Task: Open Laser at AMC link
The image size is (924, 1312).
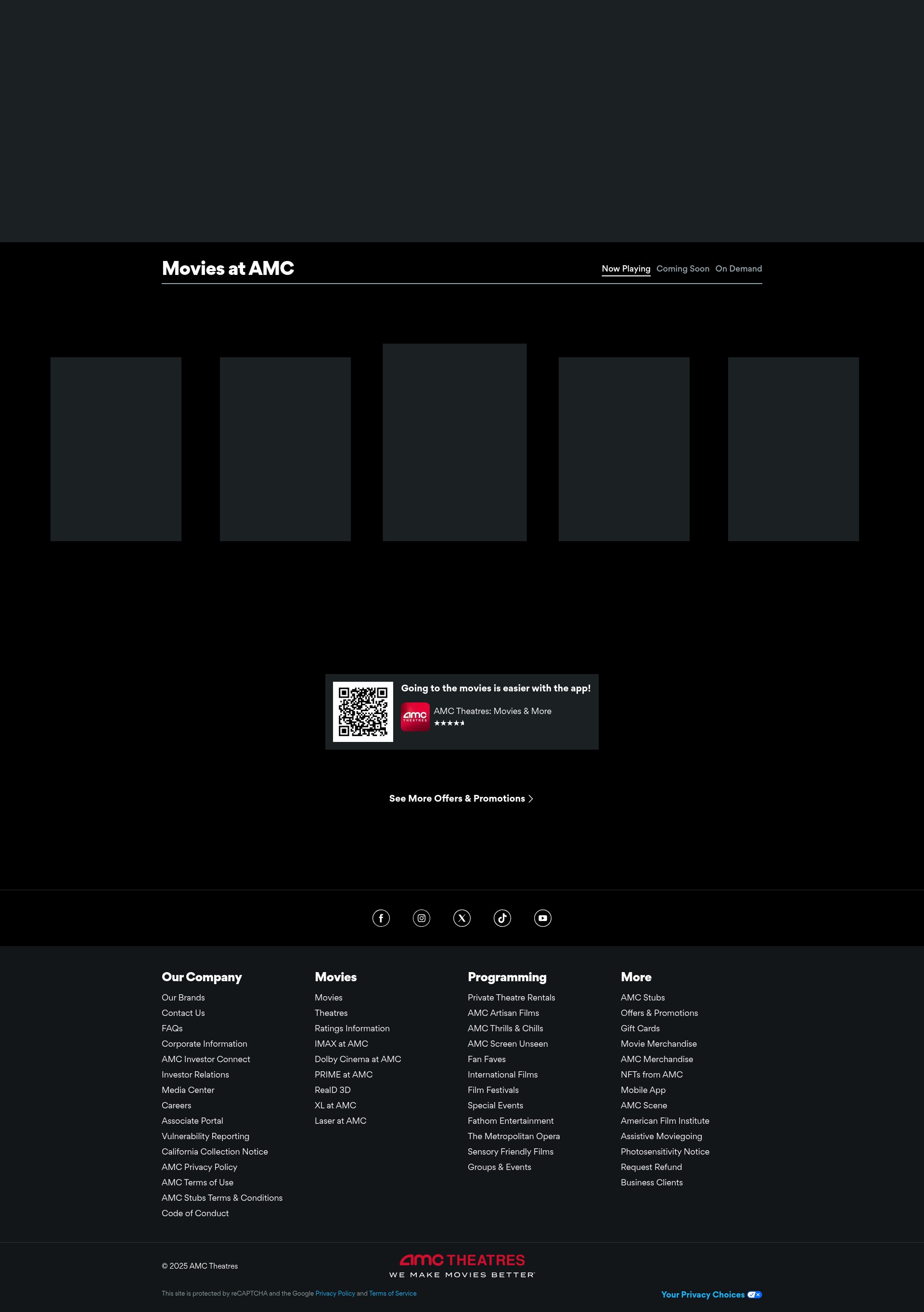Action: pyautogui.click(x=340, y=1120)
